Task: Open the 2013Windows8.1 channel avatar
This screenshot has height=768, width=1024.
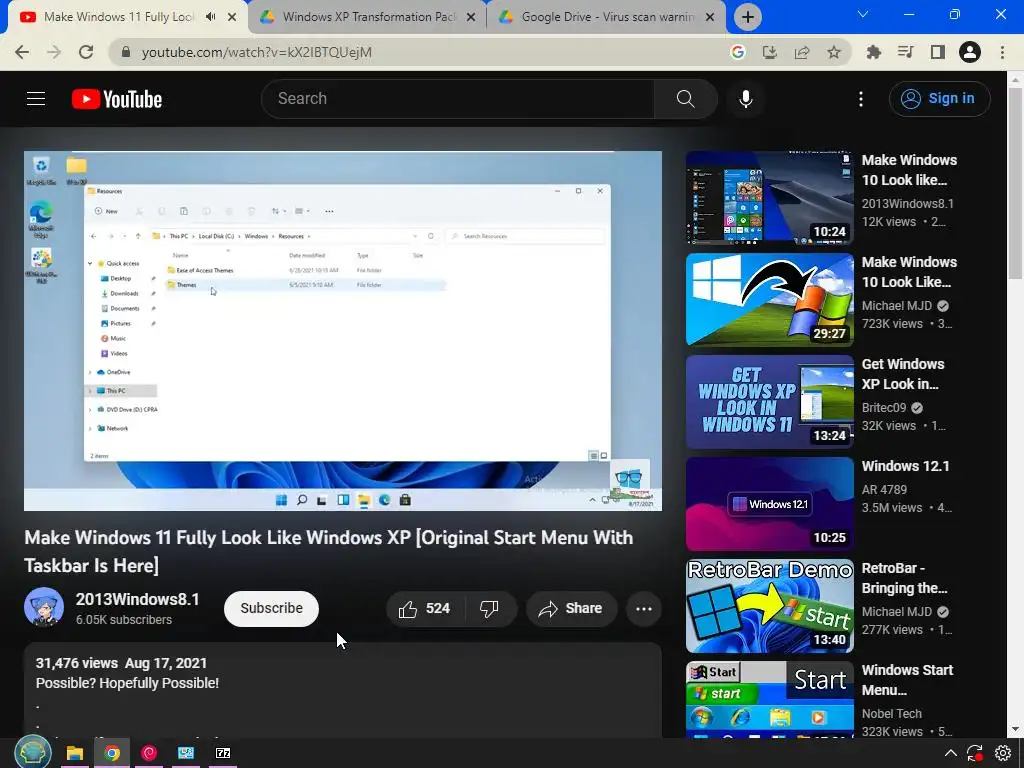Action: point(44,607)
